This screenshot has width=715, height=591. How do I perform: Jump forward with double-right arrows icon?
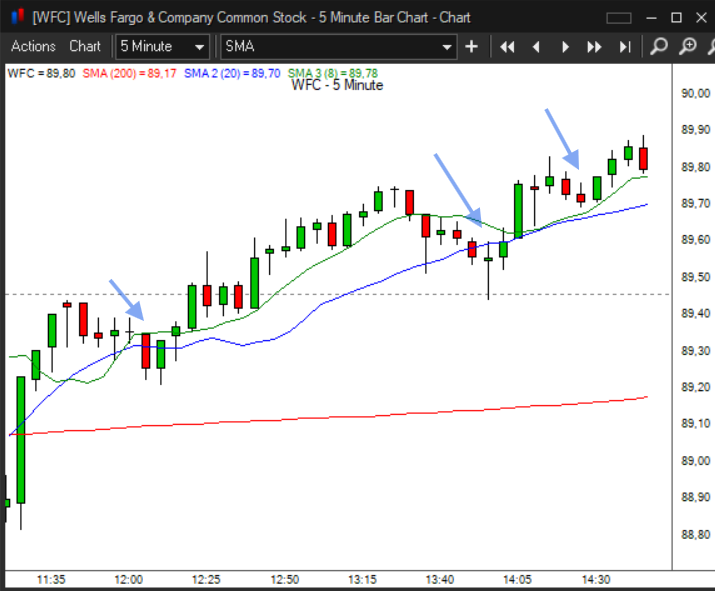594,47
